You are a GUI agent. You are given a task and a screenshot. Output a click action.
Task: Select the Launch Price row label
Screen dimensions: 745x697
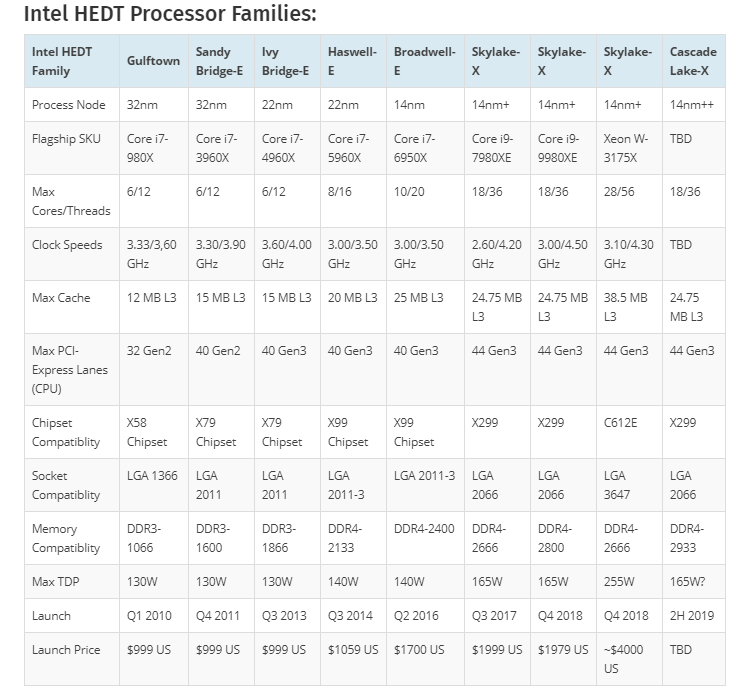66,650
